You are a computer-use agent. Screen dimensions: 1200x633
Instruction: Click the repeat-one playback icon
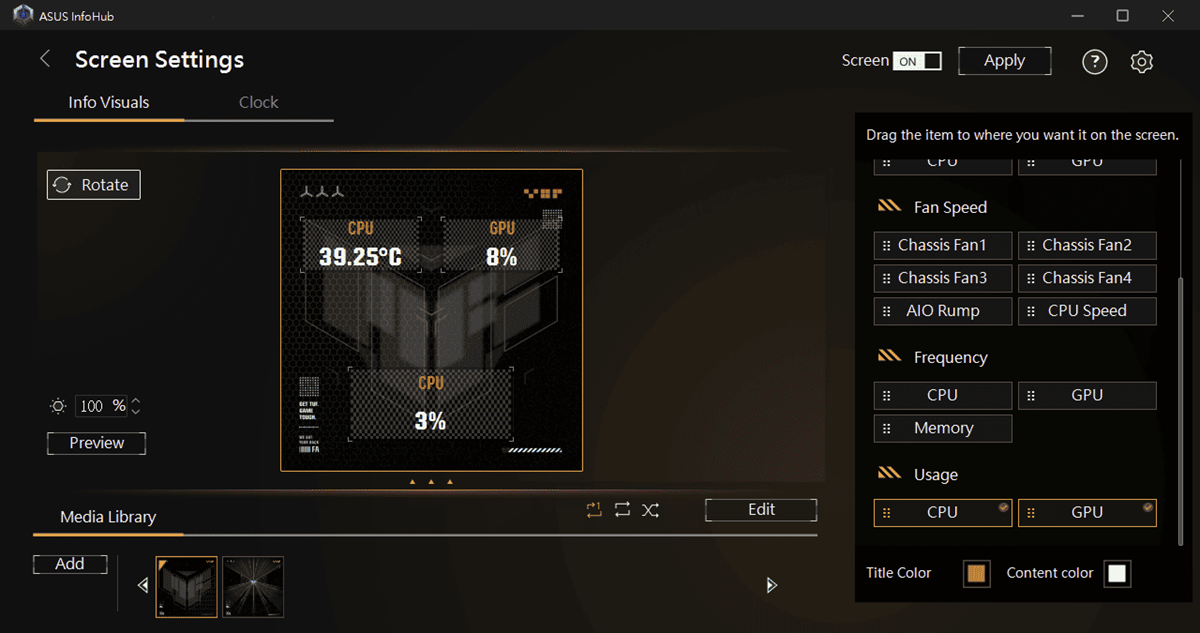[x=595, y=510]
